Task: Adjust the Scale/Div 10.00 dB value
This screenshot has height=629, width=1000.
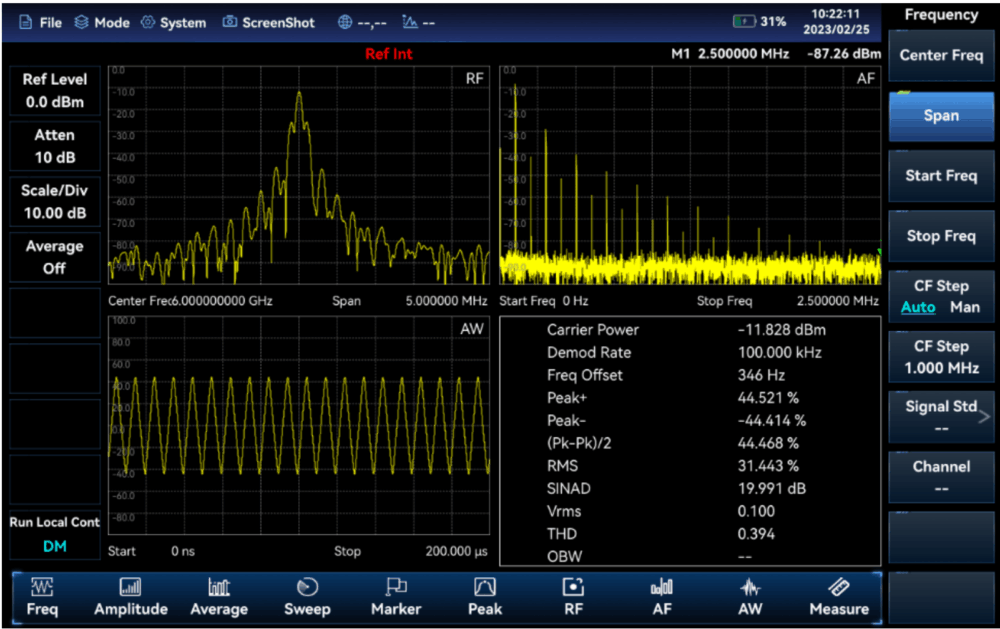Action: click(x=54, y=201)
